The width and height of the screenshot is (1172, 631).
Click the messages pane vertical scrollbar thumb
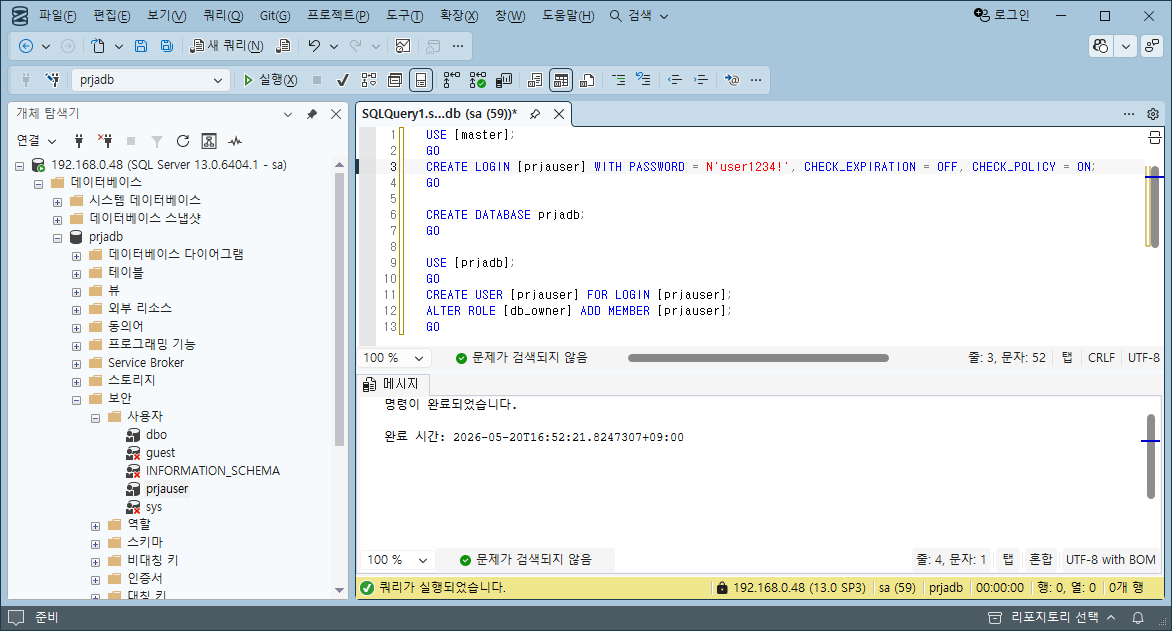[1151, 456]
